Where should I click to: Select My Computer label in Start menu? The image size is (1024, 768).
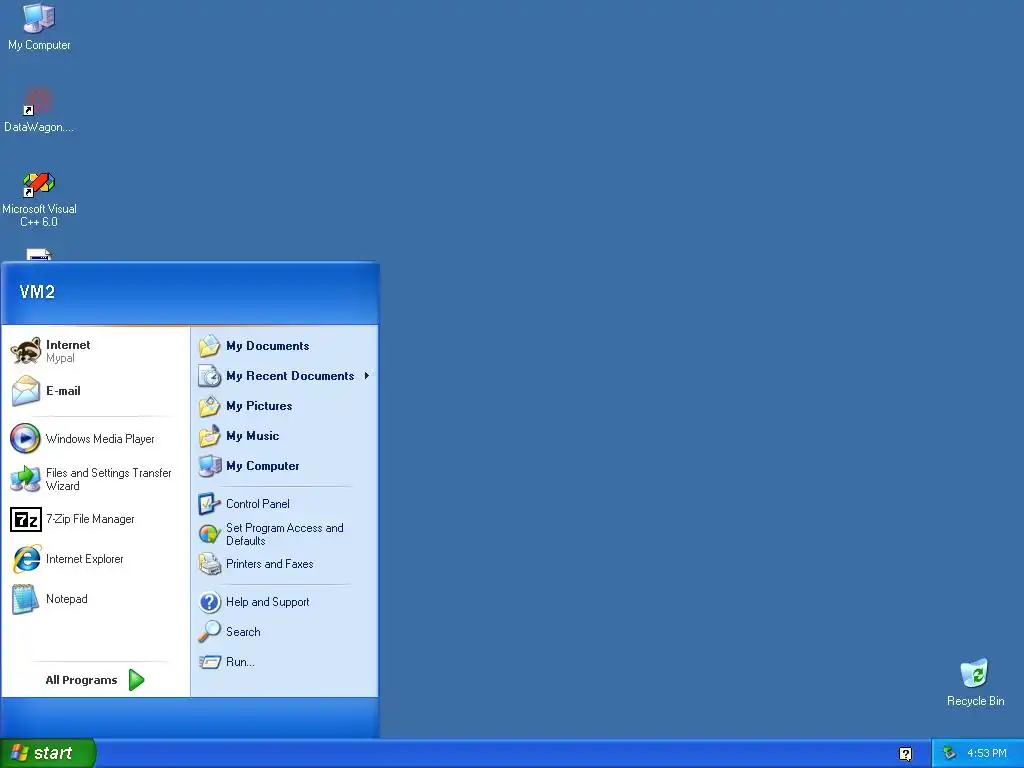coord(263,466)
